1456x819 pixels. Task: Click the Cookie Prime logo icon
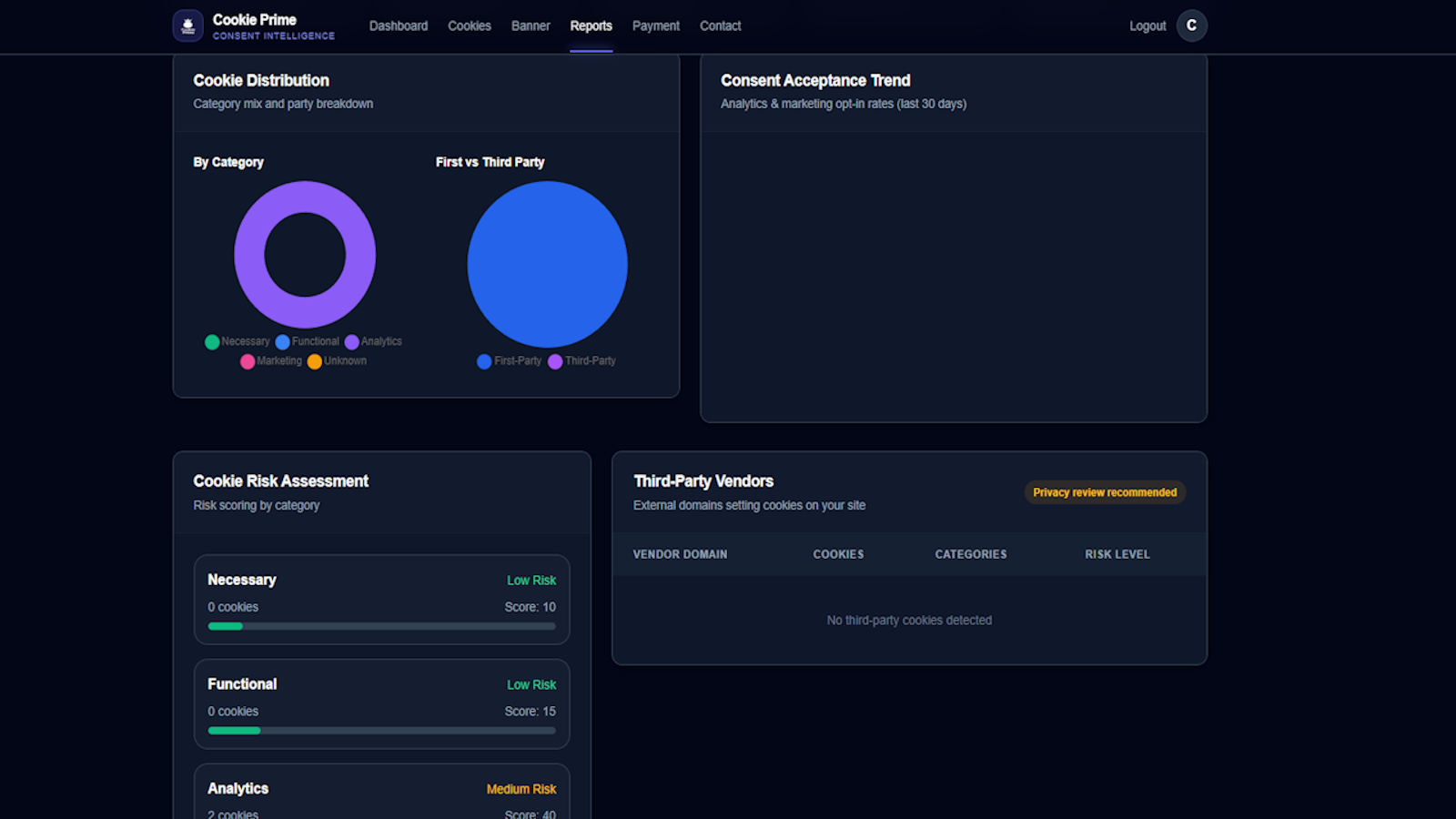click(x=188, y=25)
